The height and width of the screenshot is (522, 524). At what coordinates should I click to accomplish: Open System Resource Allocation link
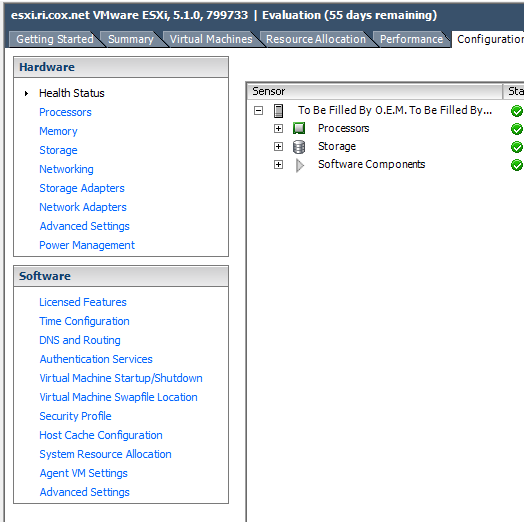pyautogui.click(x=105, y=455)
